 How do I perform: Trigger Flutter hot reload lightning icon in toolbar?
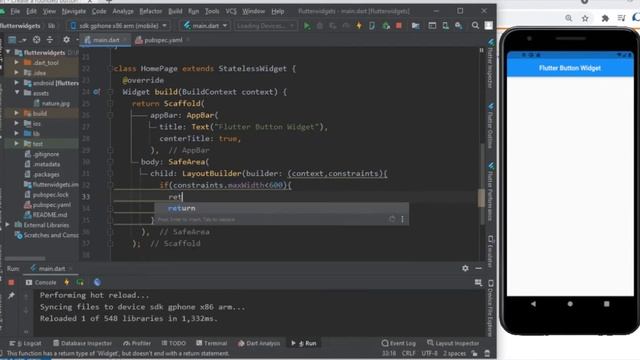tap(359, 26)
